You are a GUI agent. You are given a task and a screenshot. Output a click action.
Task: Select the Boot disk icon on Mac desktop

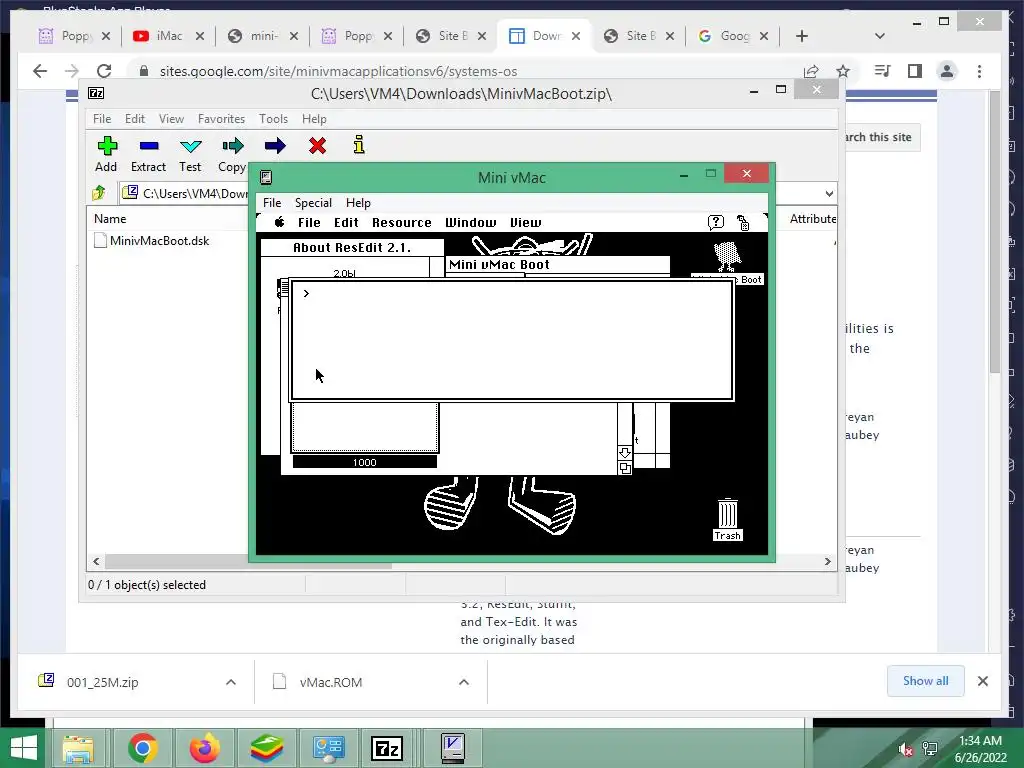728,263
